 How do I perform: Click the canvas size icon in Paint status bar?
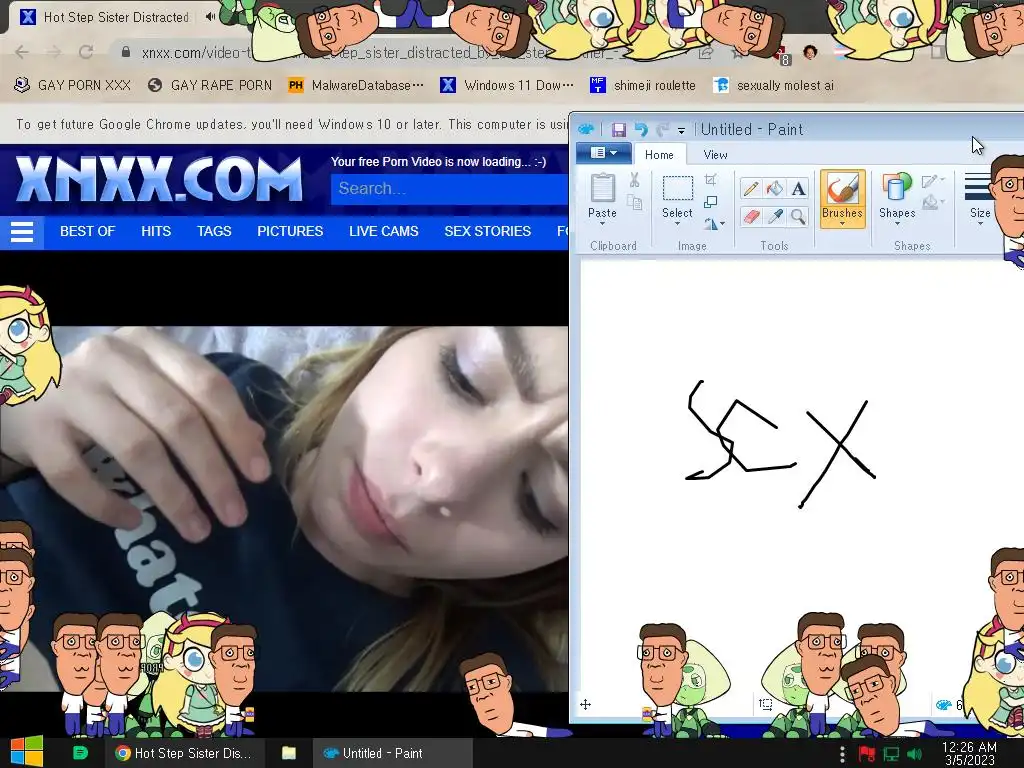pos(943,705)
